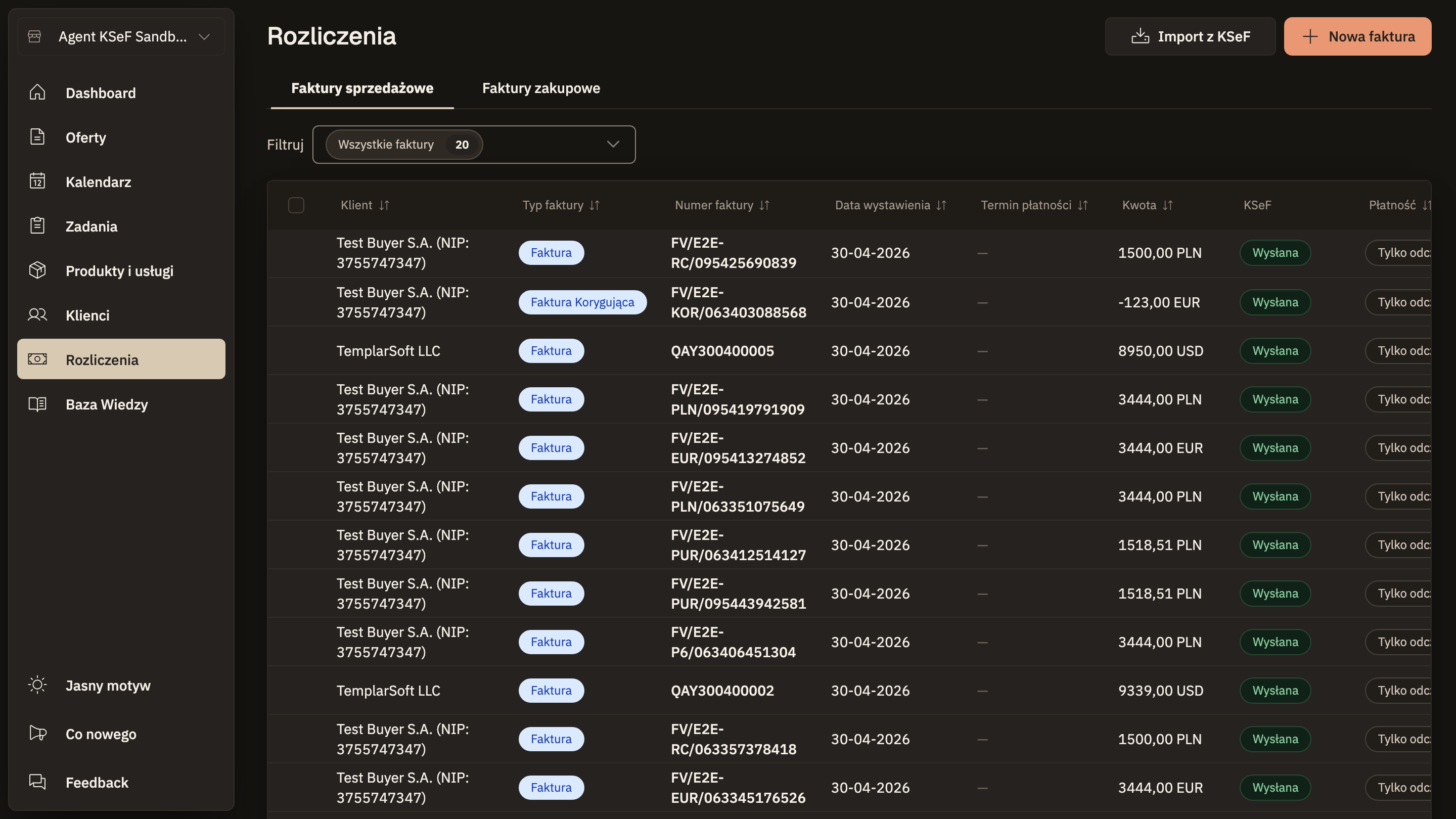The width and height of the screenshot is (1456, 819).
Task: Sort by Typ faktury column arrows
Action: point(595,205)
